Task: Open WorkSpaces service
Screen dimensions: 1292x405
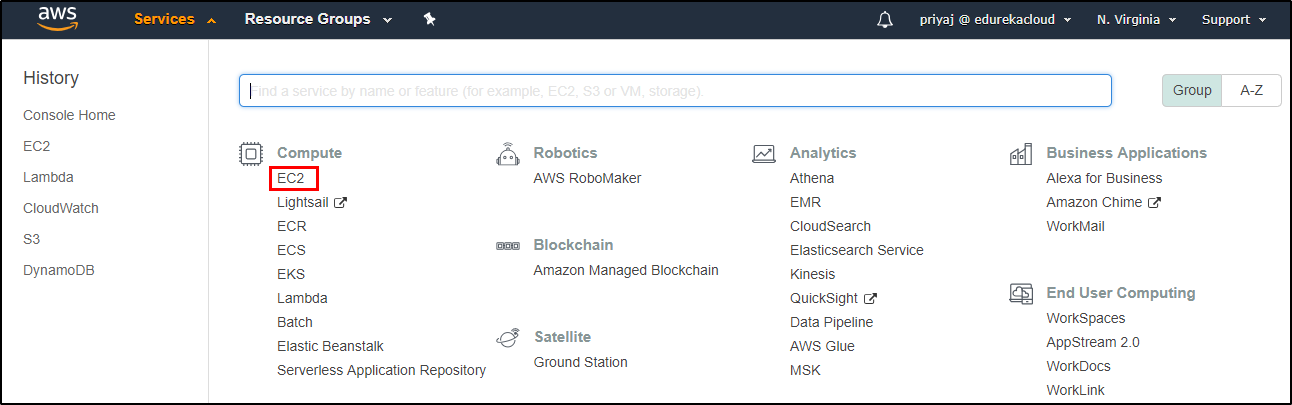Action: 1085,318
